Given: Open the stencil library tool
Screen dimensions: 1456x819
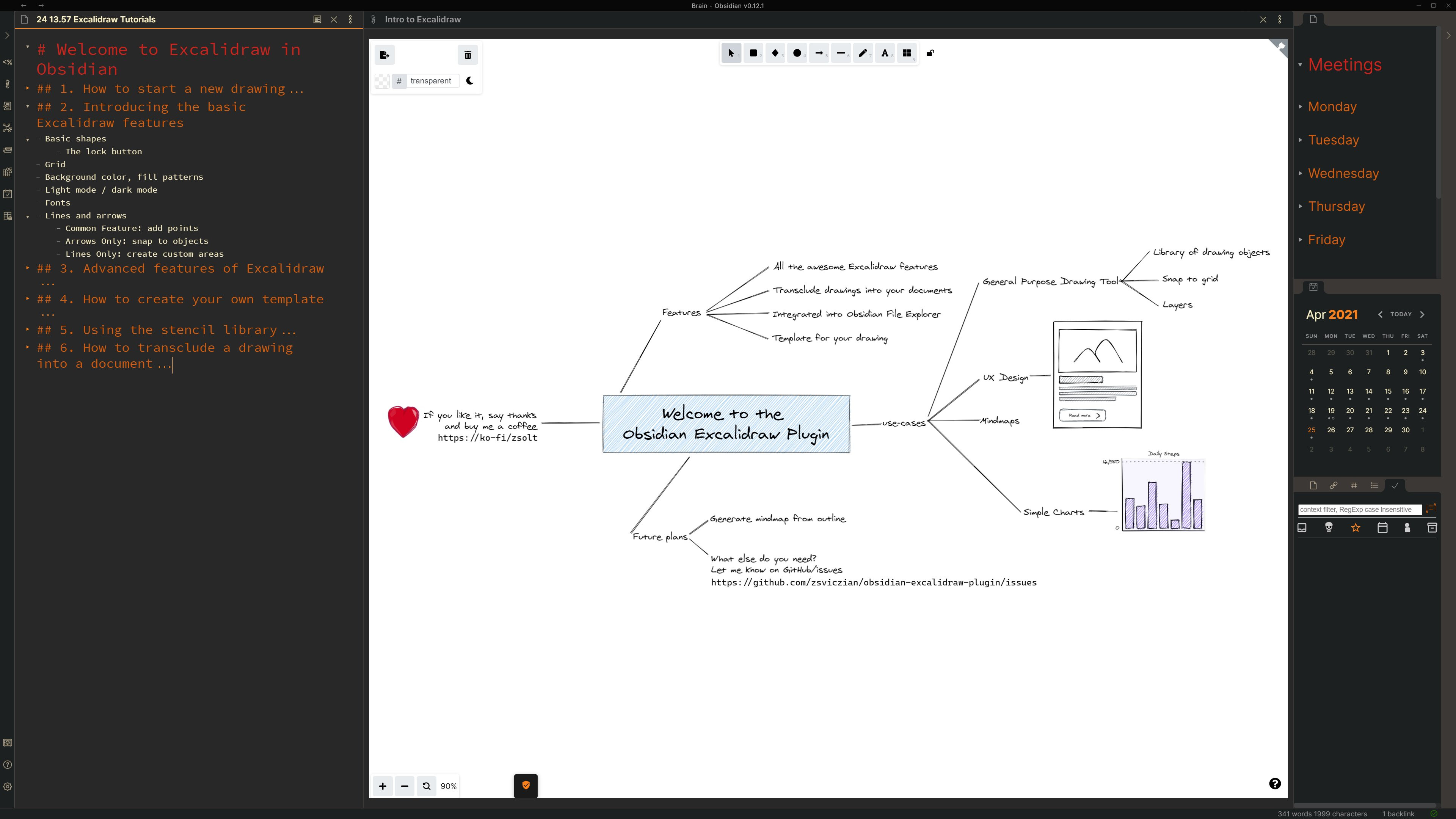Looking at the screenshot, I should pyautogui.click(x=907, y=53).
